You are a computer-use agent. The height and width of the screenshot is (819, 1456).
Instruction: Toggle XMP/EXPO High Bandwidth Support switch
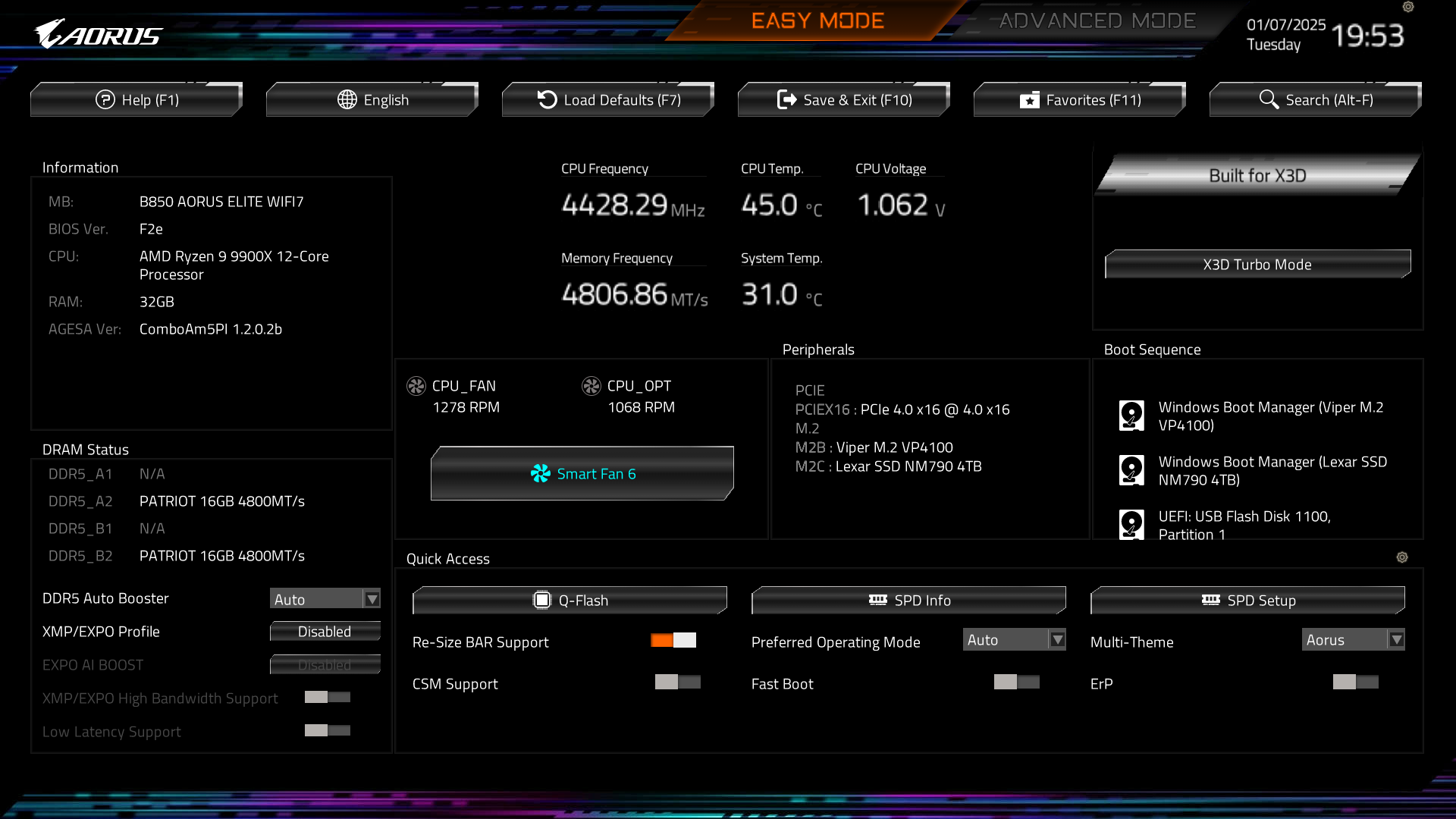[x=328, y=697]
